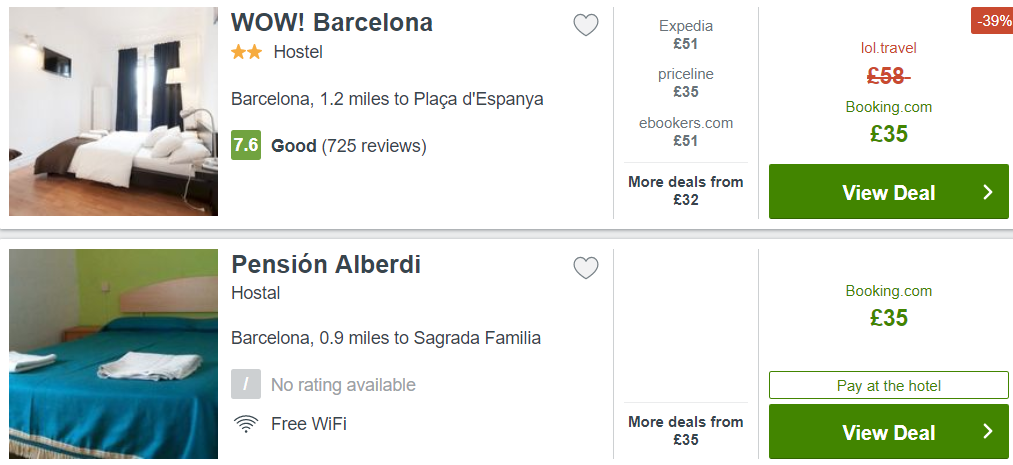Click the Free WiFi icon
The width and height of the screenshot is (1013, 465).
click(246, 424)
